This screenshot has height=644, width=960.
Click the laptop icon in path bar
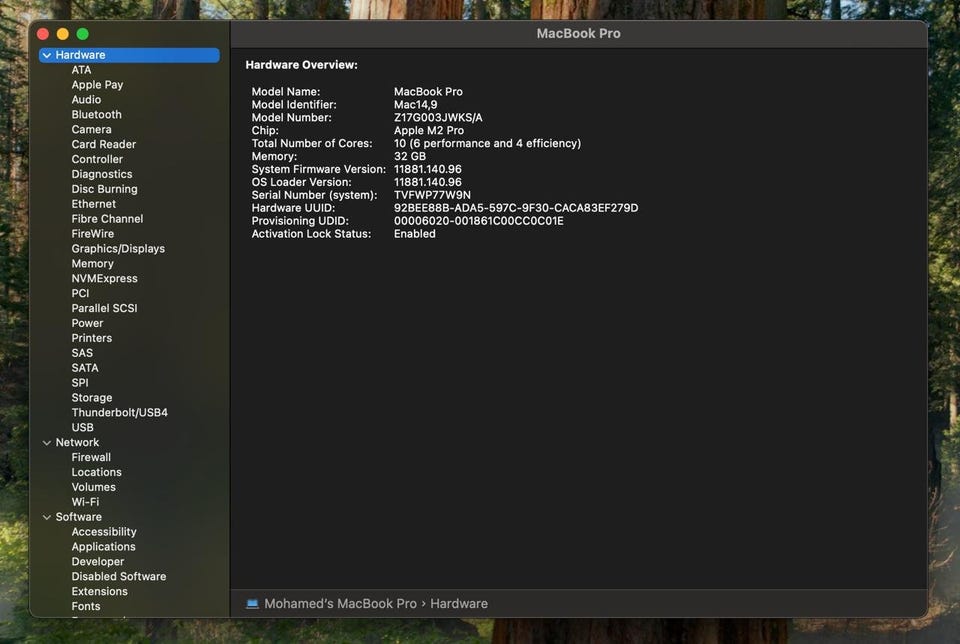pyautogui.click(x=252, y=604)
